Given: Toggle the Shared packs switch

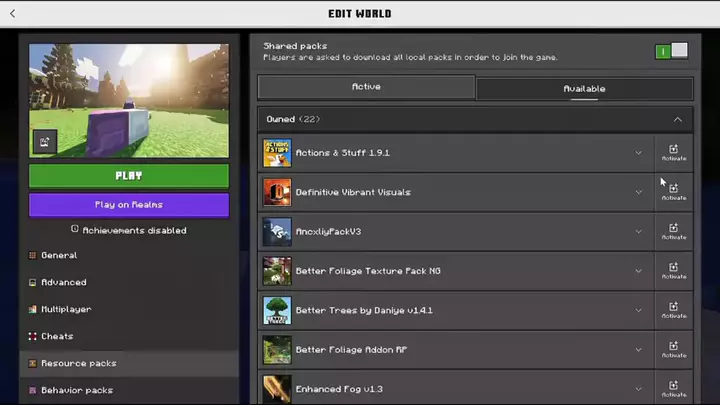Looking at the screenshot, I should (x=671, y=51).
